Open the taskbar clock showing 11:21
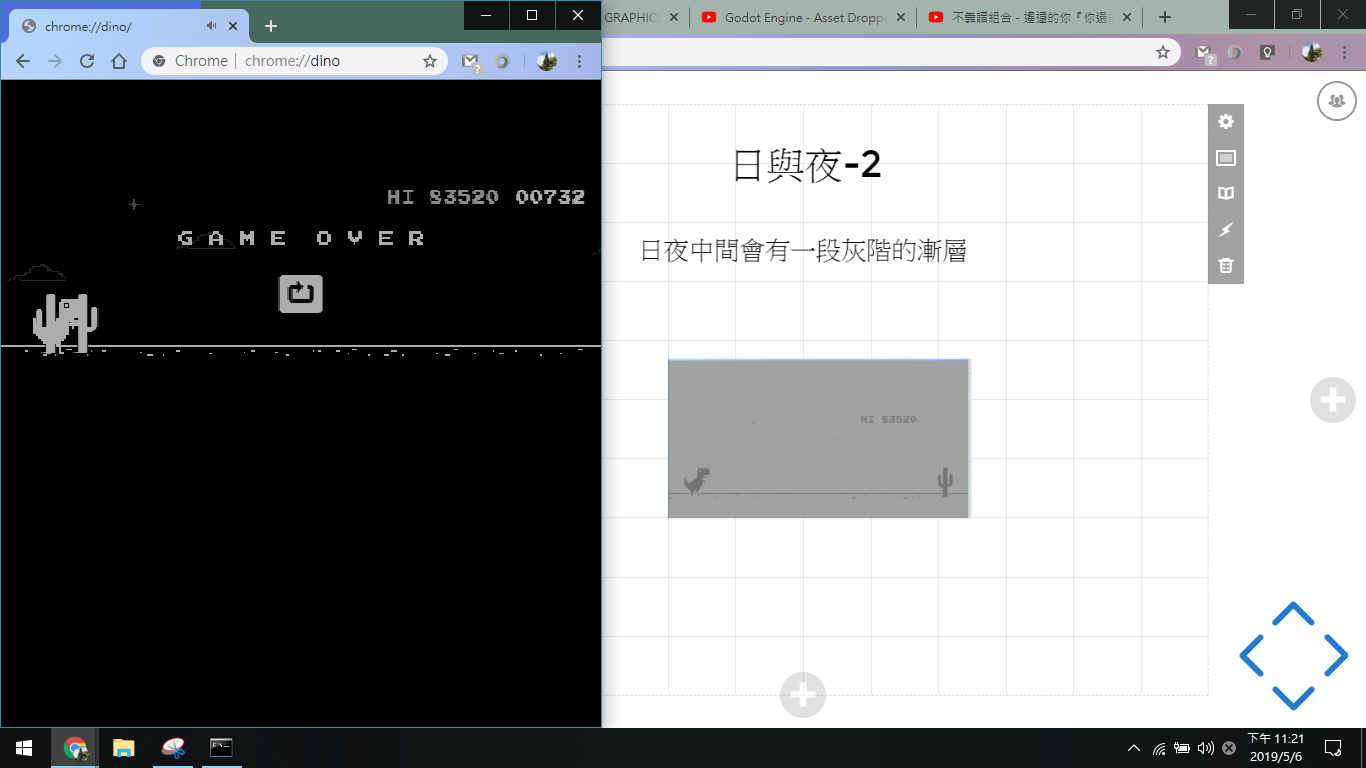The image size is (1366, 768). coord(1275,747)
